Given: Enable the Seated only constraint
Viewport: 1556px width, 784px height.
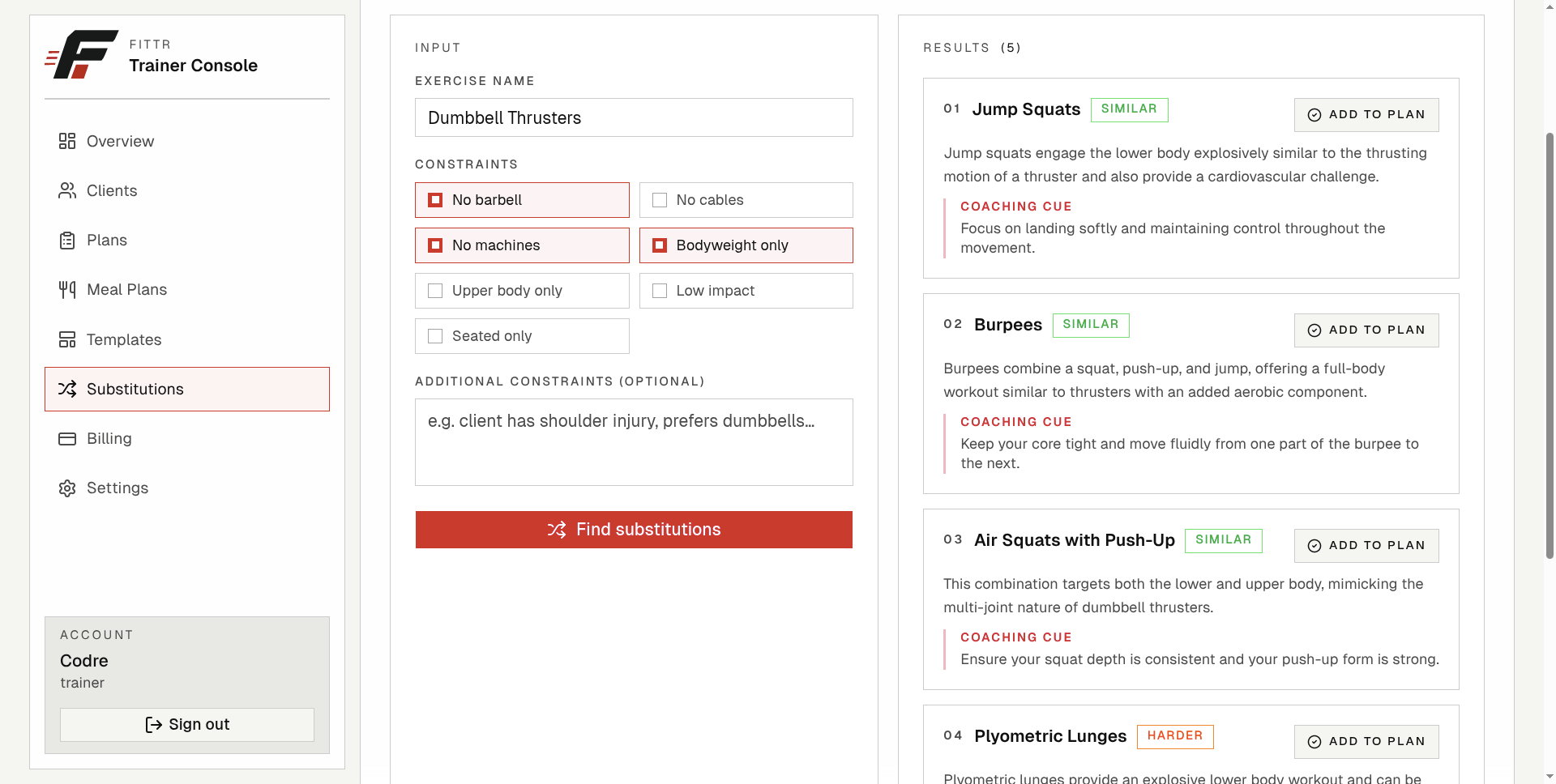Looking at the screenshot, I should (522, 336).
